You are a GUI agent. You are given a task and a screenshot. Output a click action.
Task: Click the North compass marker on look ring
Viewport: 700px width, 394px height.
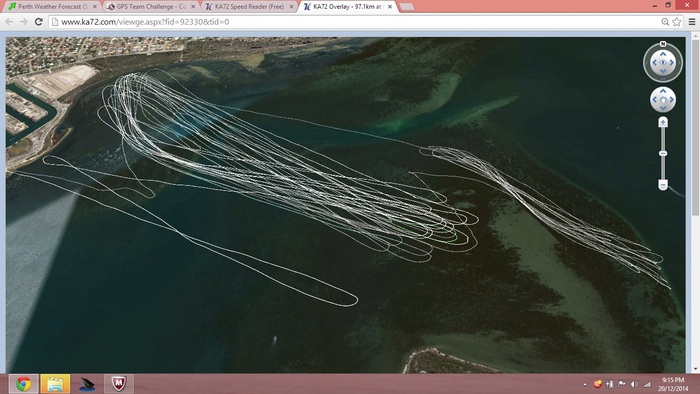[x=663, y=44]
